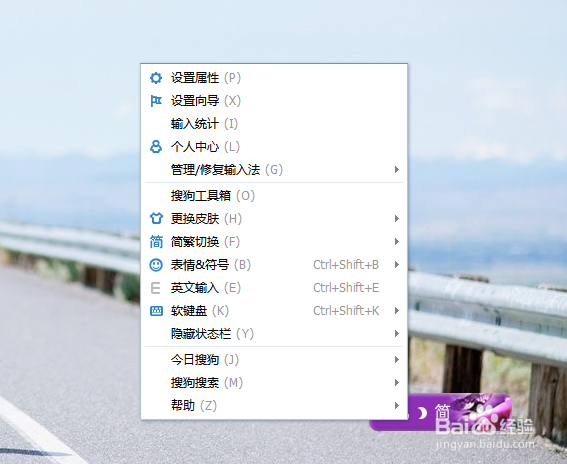
Task: Click the Ctrl+Shift+E shortcut label
Action: point(346,288)
